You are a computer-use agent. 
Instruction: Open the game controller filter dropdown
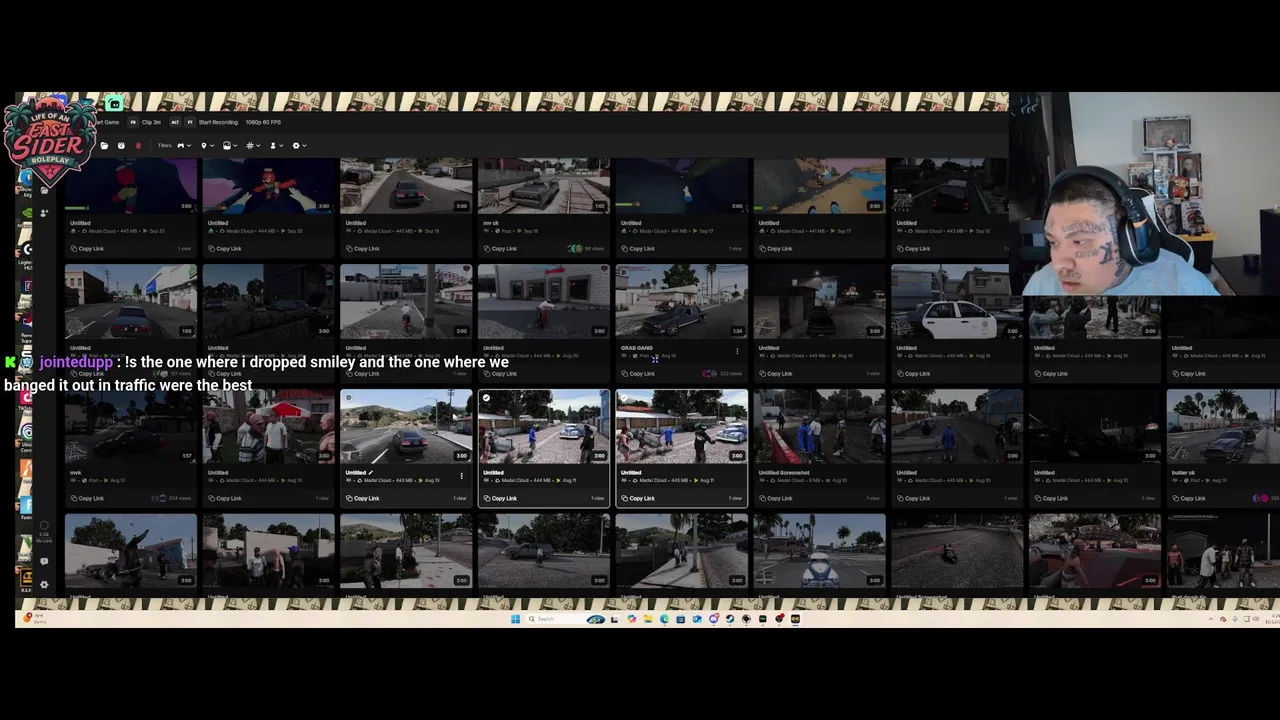[183, 146]
